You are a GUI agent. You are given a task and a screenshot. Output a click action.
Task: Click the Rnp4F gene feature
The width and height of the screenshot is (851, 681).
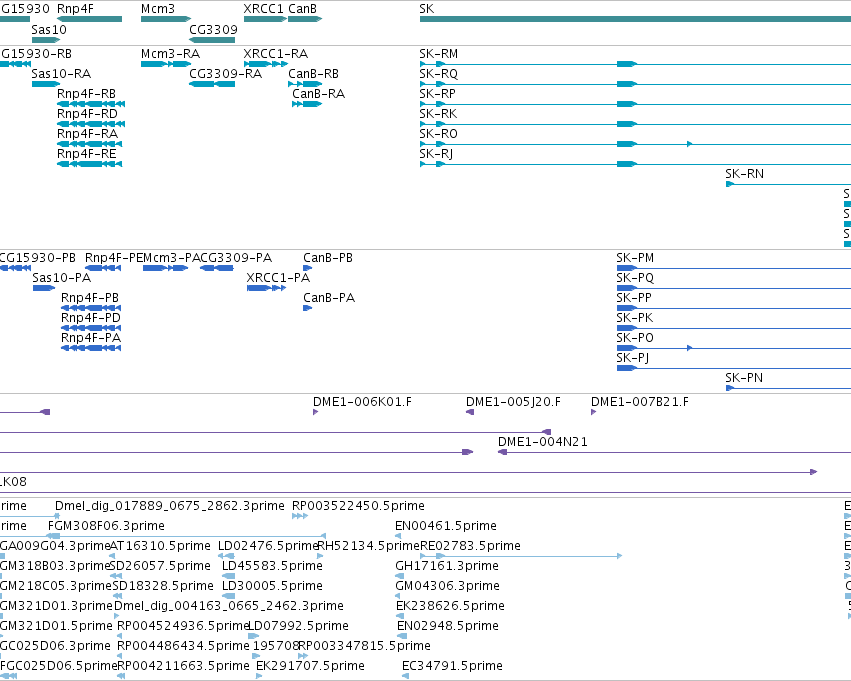click(90, 19)
